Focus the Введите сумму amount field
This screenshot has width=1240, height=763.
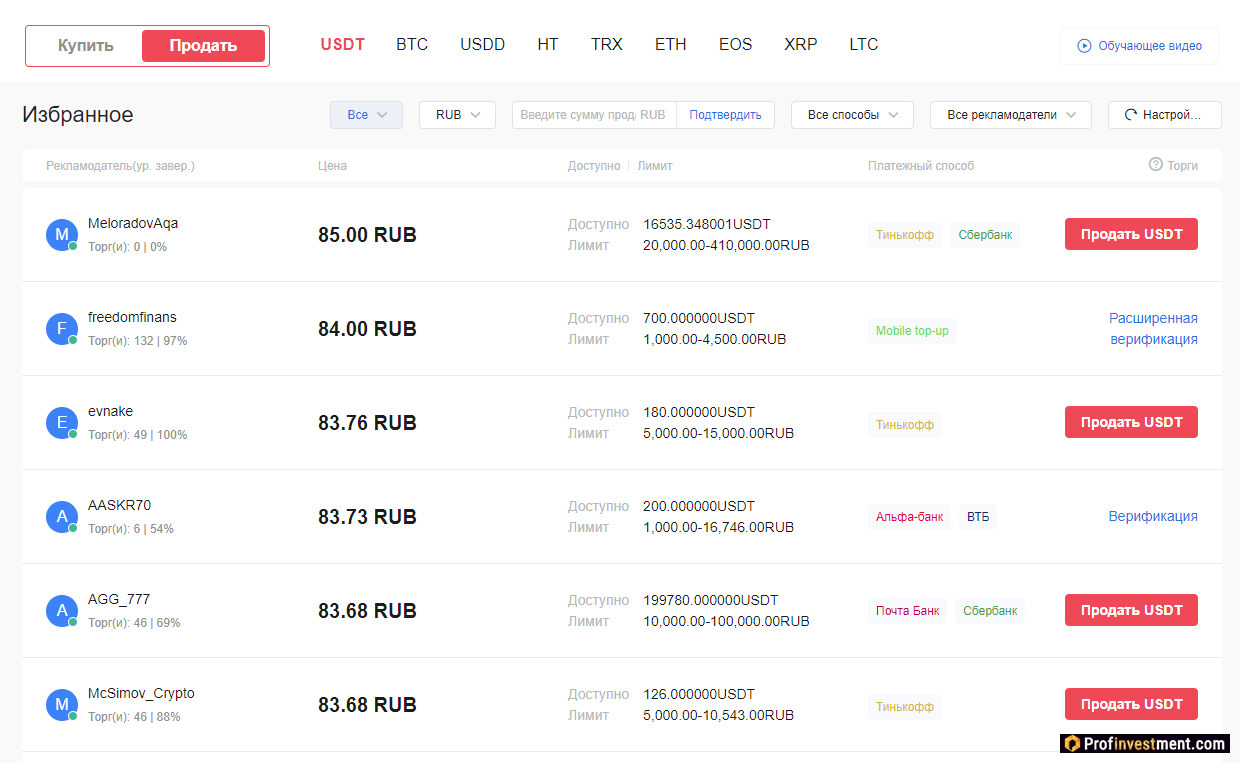[x=594, y=115]
